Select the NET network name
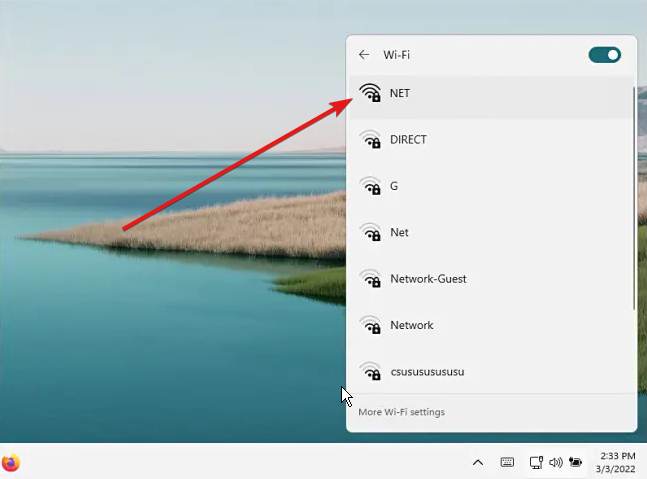This screenshot has width=647, height=479. [x=400, y=93]
